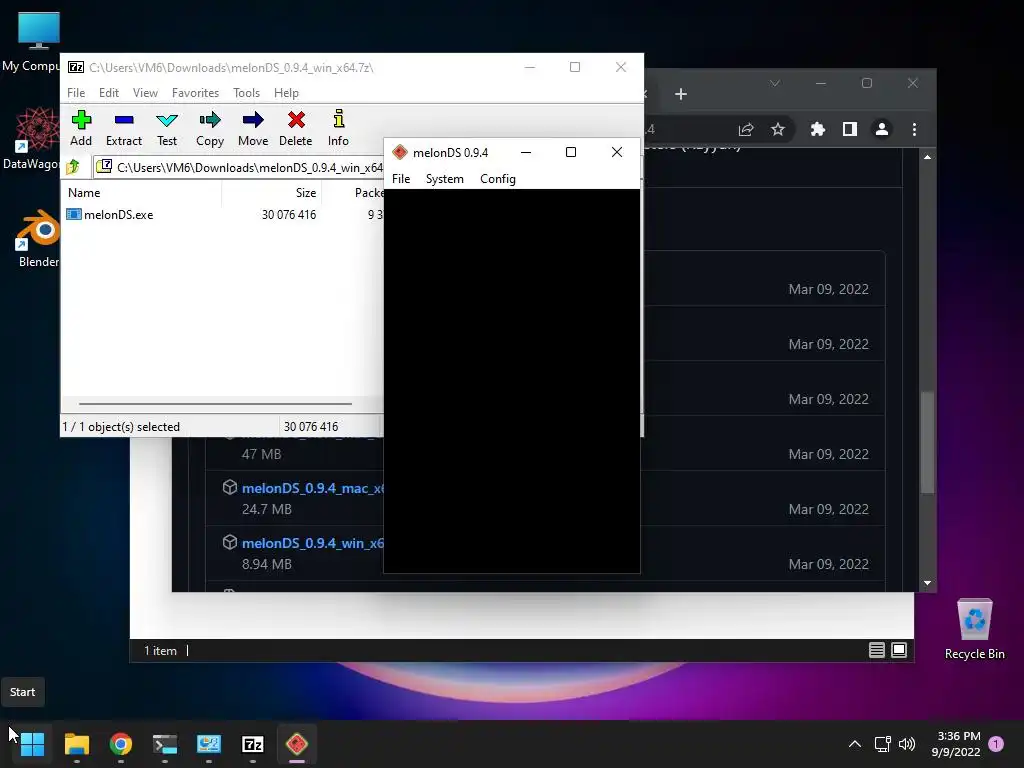Select the melonDS.exe file row
The image size is (1024, 768).
click(222, 214)
